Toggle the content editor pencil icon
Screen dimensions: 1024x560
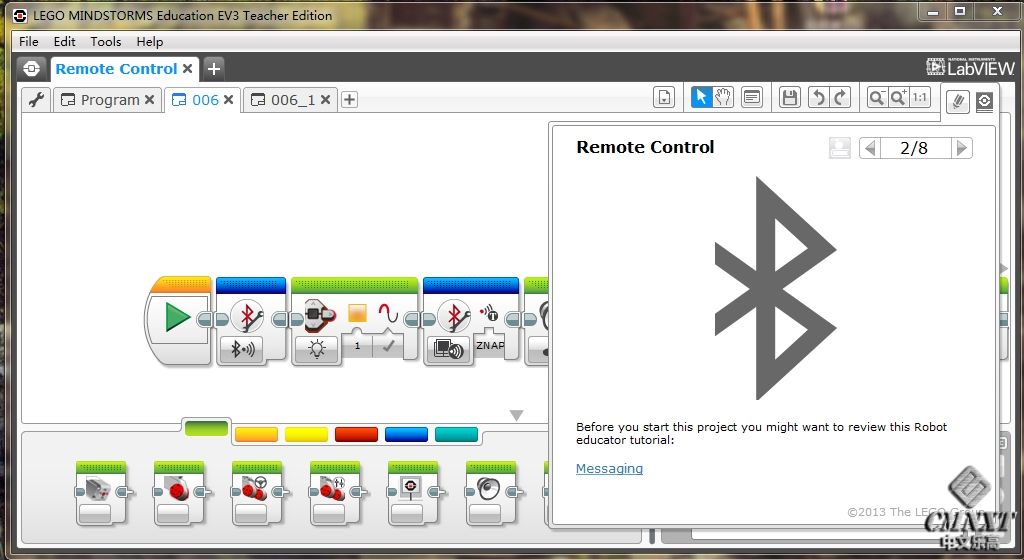(957, 101)
